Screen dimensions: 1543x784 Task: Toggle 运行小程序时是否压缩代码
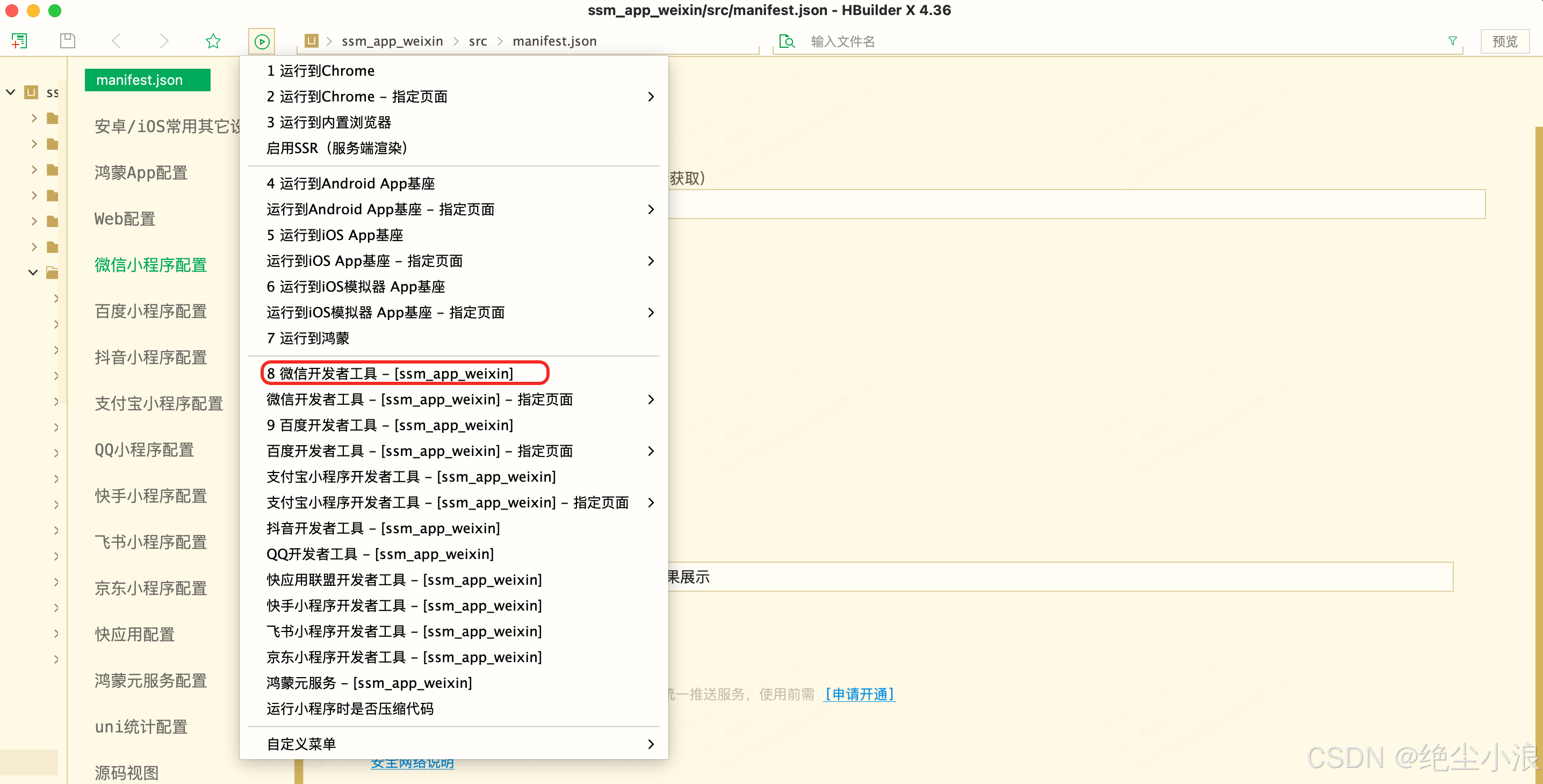click(454, 709)
